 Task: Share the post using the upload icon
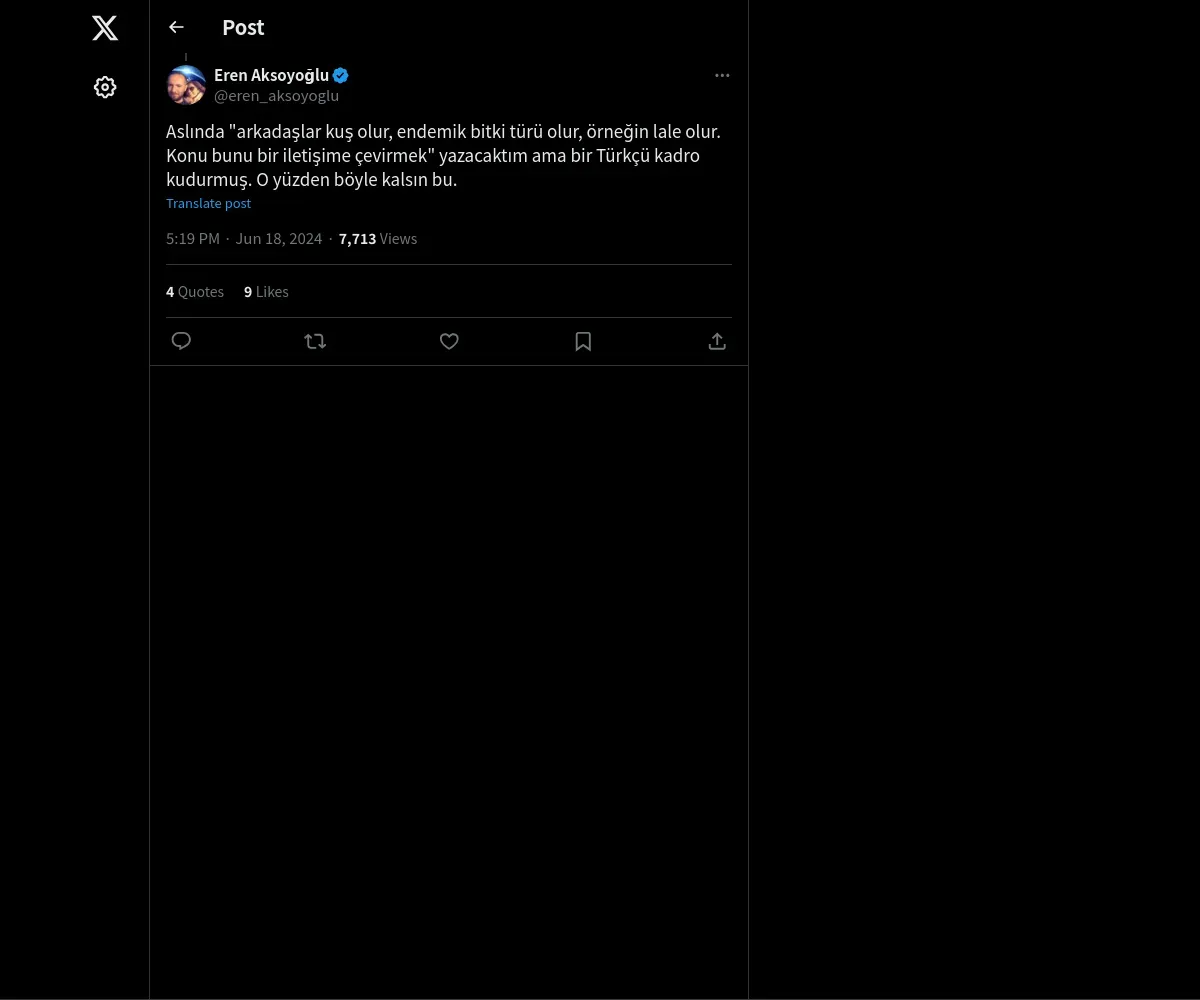(717, 341)
